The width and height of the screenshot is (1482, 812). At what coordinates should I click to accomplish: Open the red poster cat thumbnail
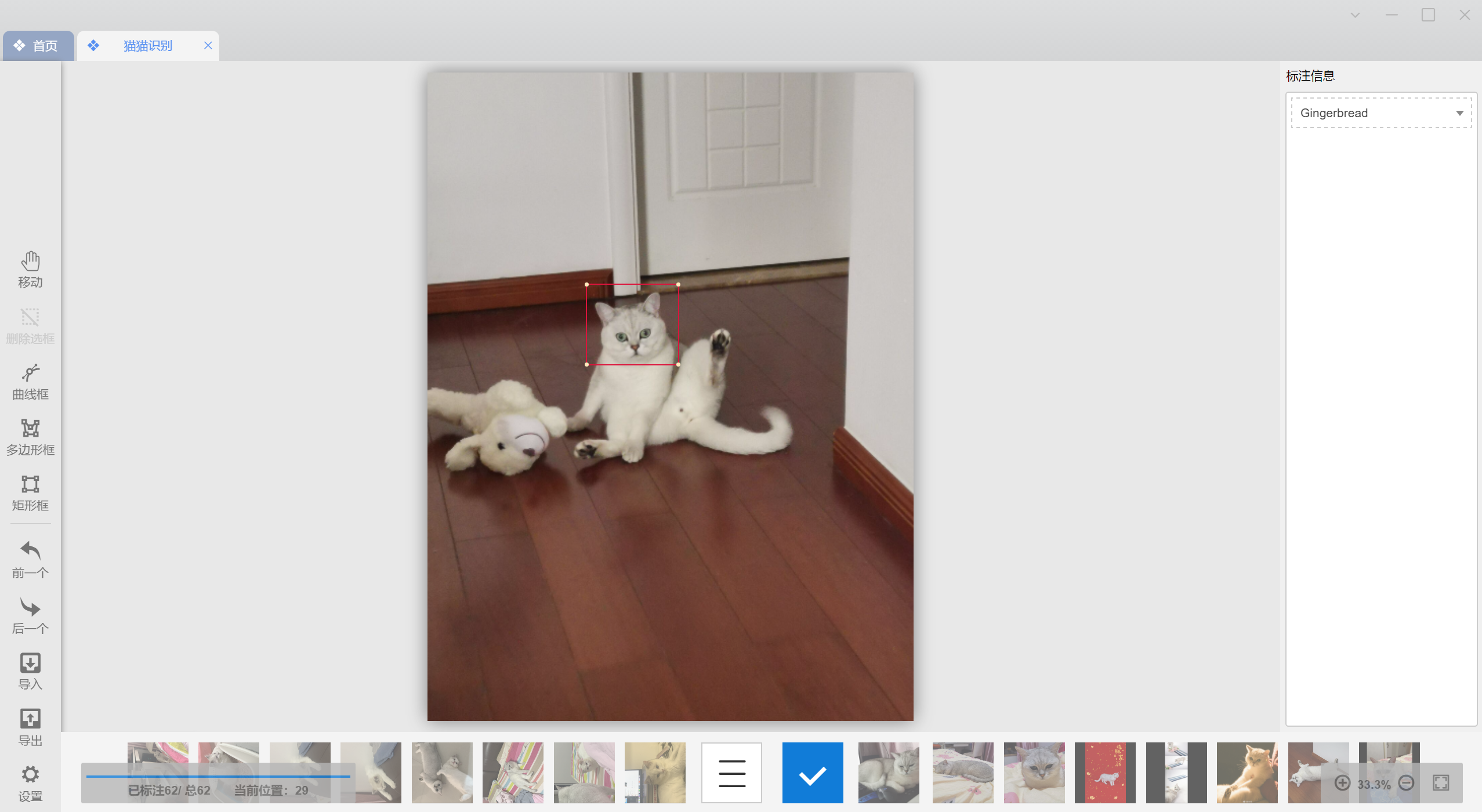click(1105, 773)
